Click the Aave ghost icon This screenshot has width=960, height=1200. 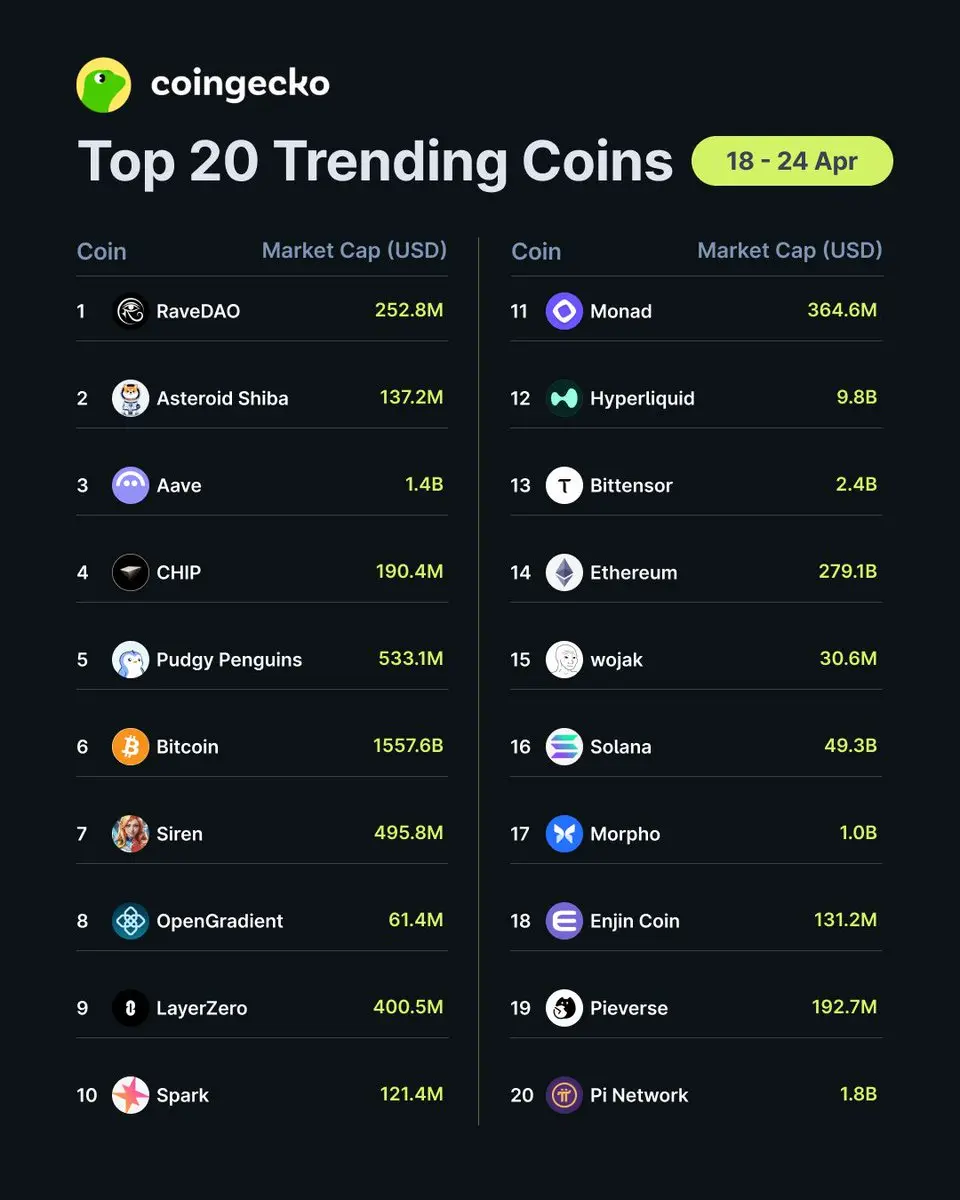130,486
